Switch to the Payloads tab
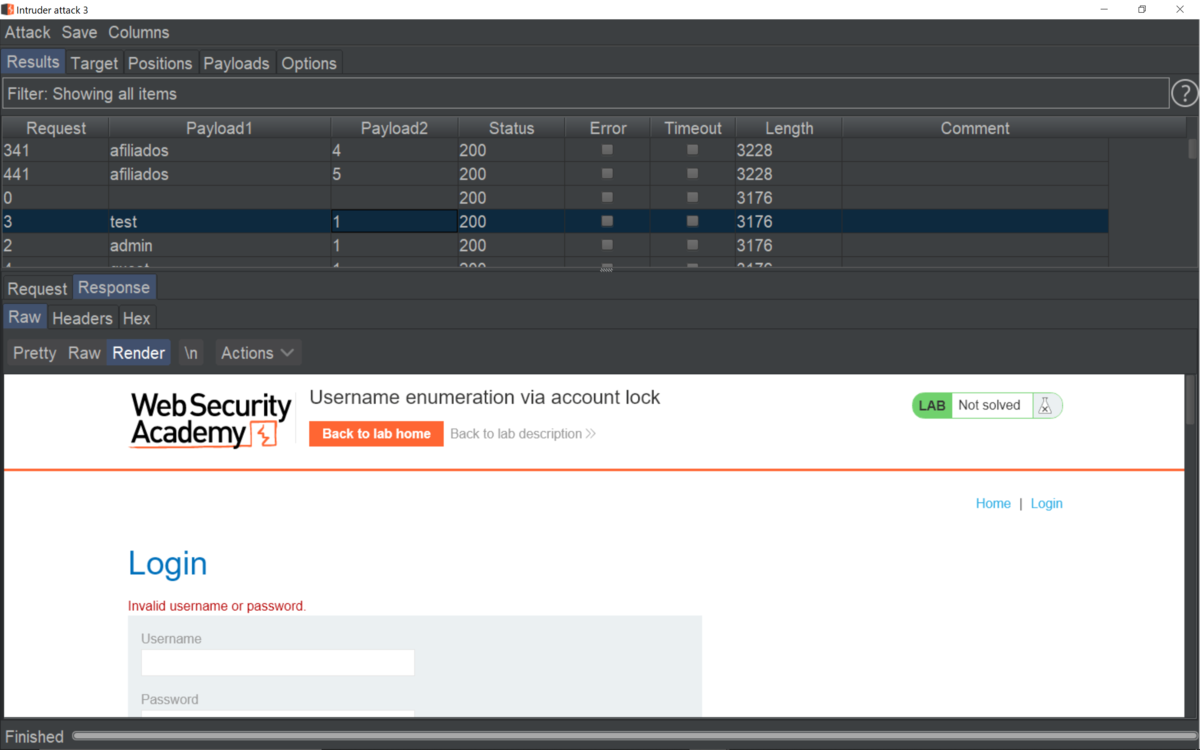The width and height of the screenshot is (1200, 750). 236,63
